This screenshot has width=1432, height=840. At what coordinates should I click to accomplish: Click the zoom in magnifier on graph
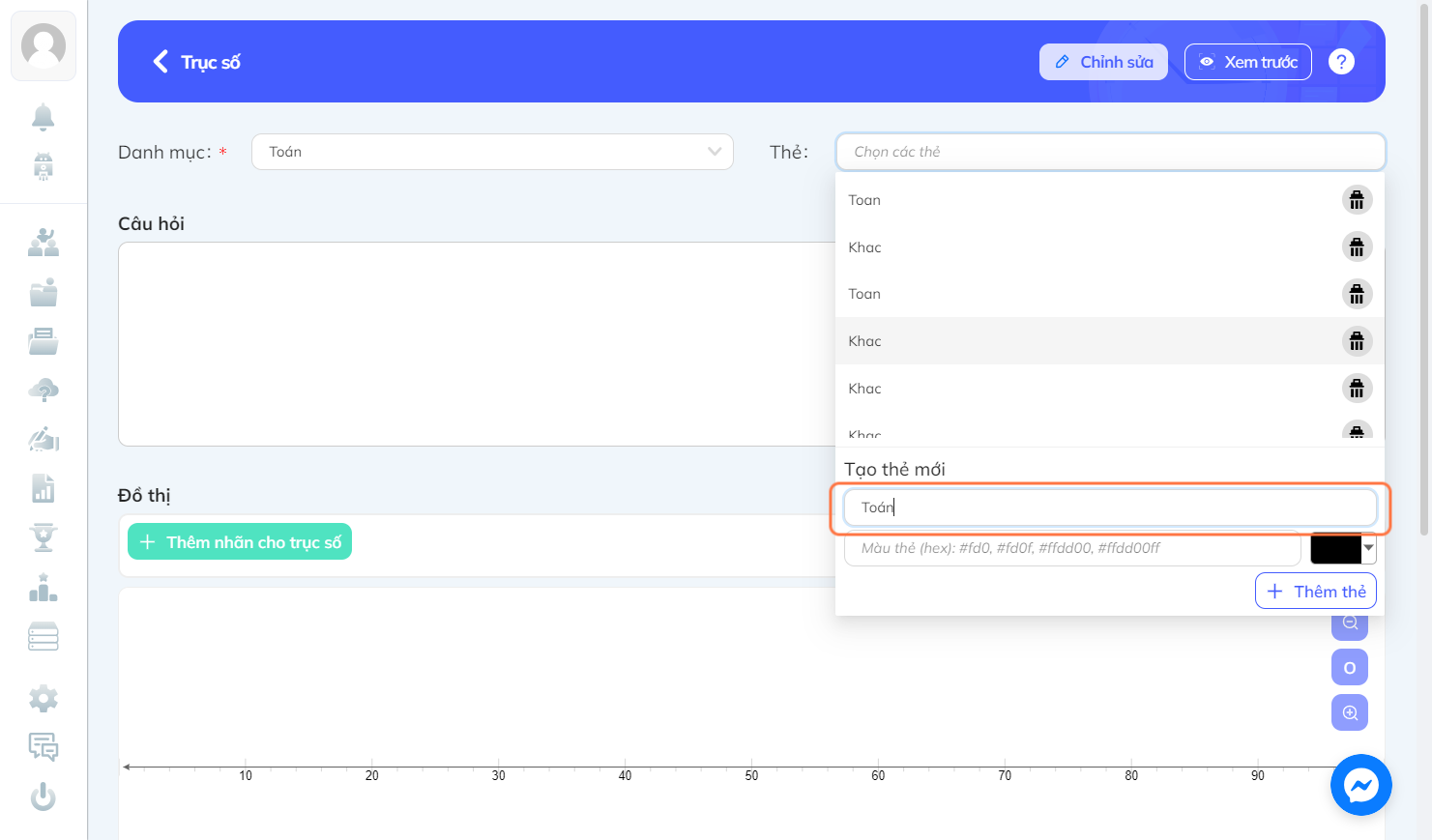(1350, 712)
